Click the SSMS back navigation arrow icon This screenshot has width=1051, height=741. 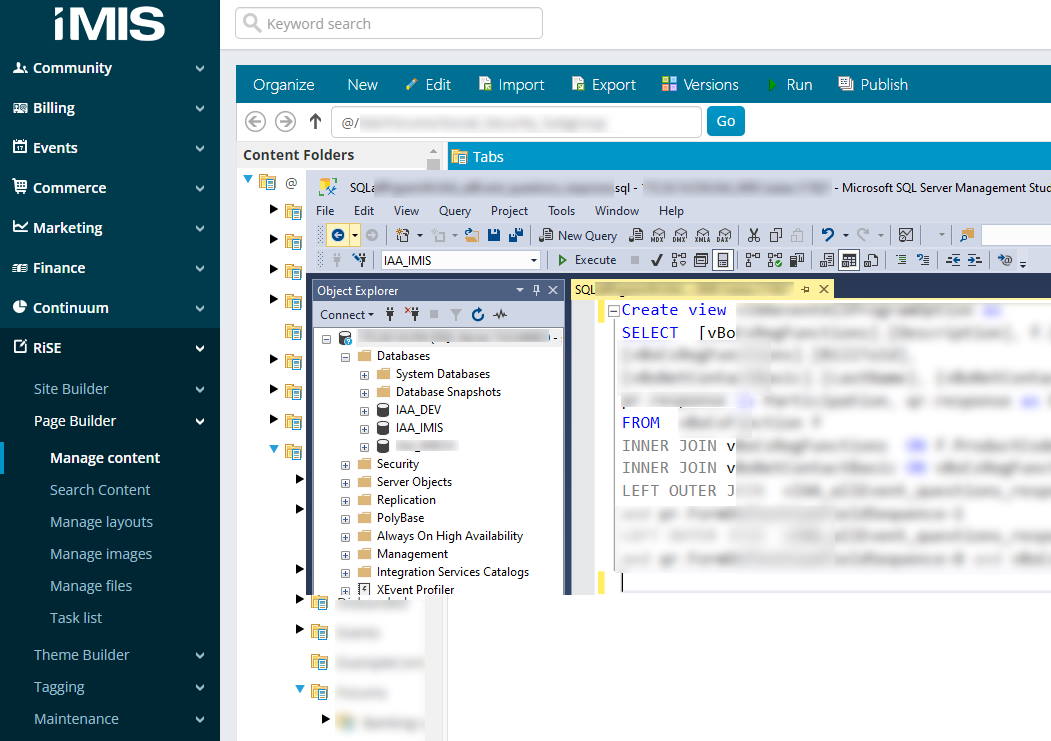point(338,235)
